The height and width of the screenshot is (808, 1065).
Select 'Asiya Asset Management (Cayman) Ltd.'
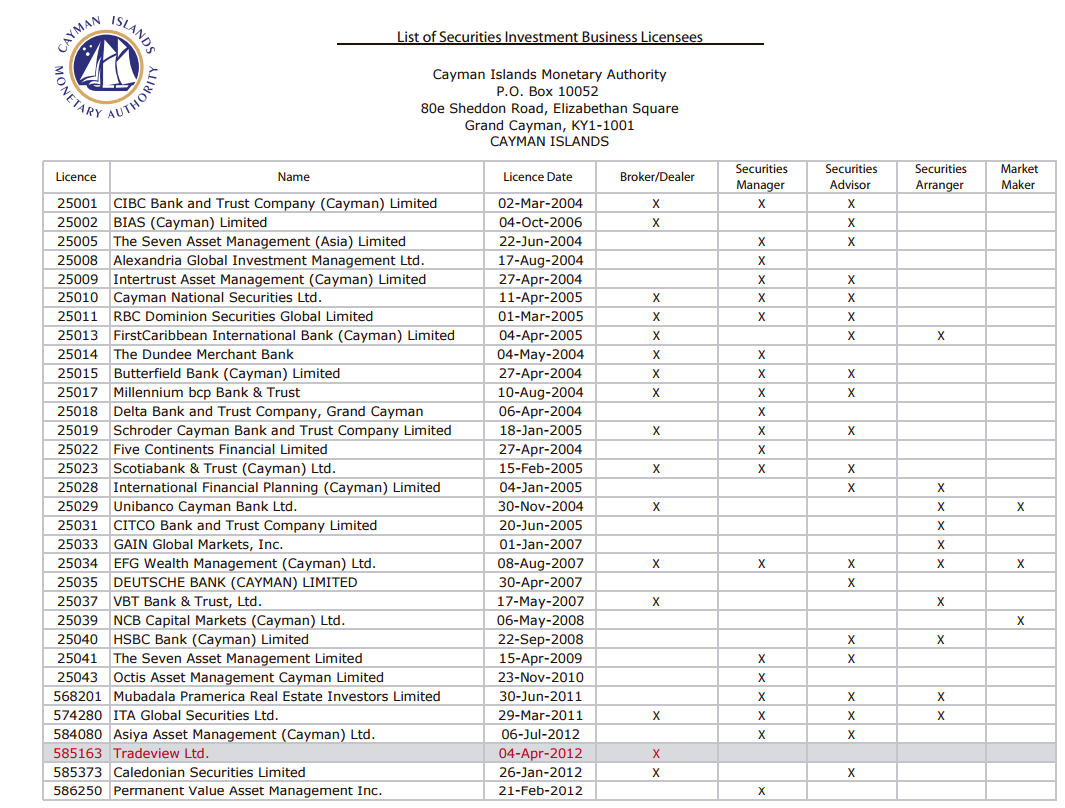(245, 735)
